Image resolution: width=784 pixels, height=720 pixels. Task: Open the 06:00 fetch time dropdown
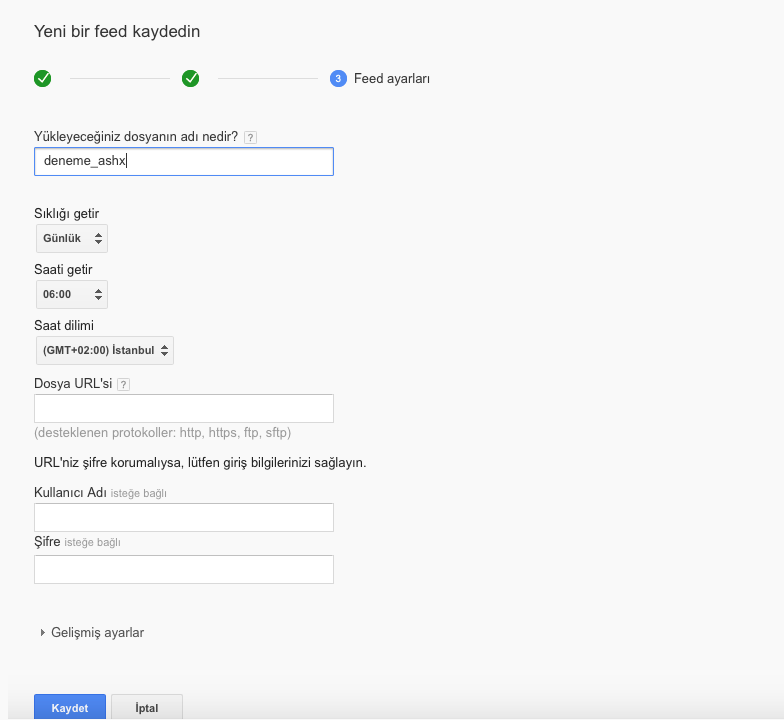pos(72,294)
